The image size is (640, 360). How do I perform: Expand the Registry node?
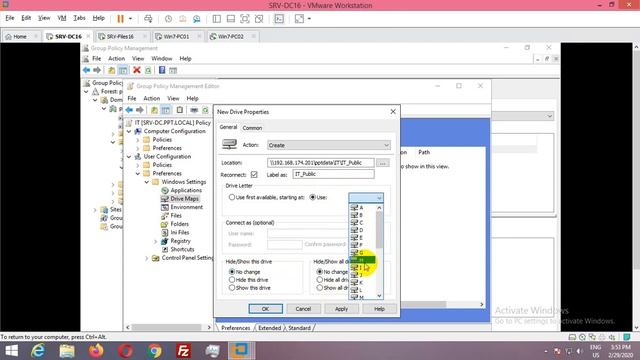[x=155, y=241]
